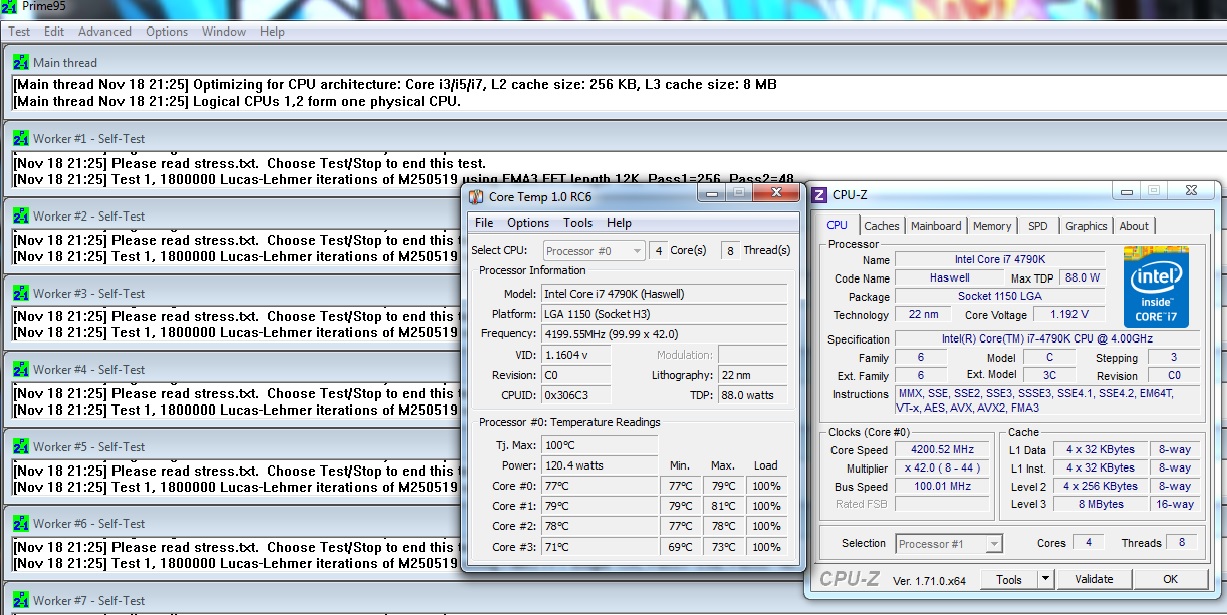1227x615 pixels.
Task: Expand the Select CPU Processor #0 dropdown
Action: 637,251
